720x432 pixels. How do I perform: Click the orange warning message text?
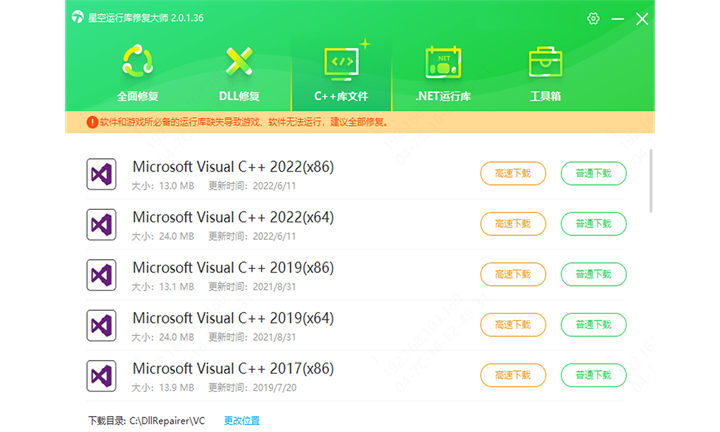click(244, 122)
